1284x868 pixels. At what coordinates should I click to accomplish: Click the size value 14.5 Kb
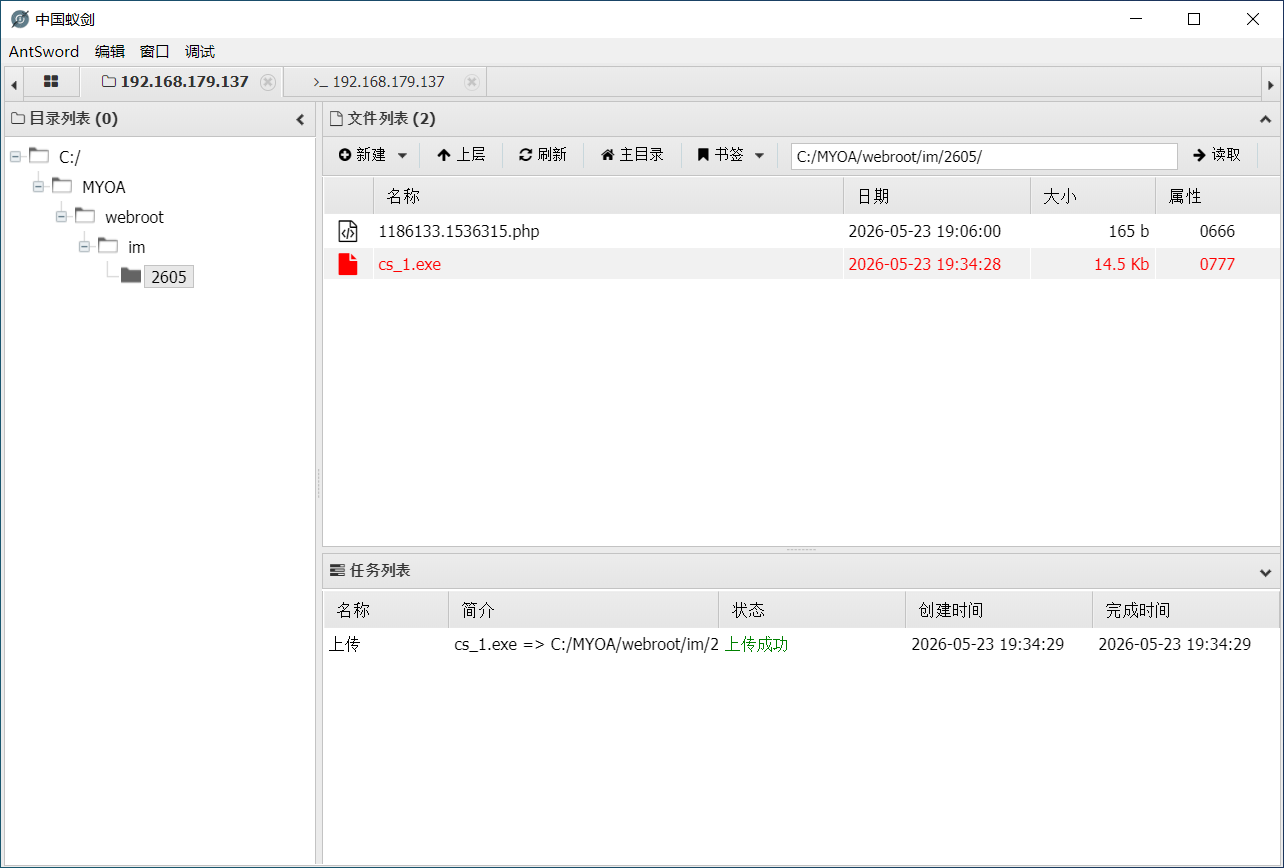pos(1121,264)
